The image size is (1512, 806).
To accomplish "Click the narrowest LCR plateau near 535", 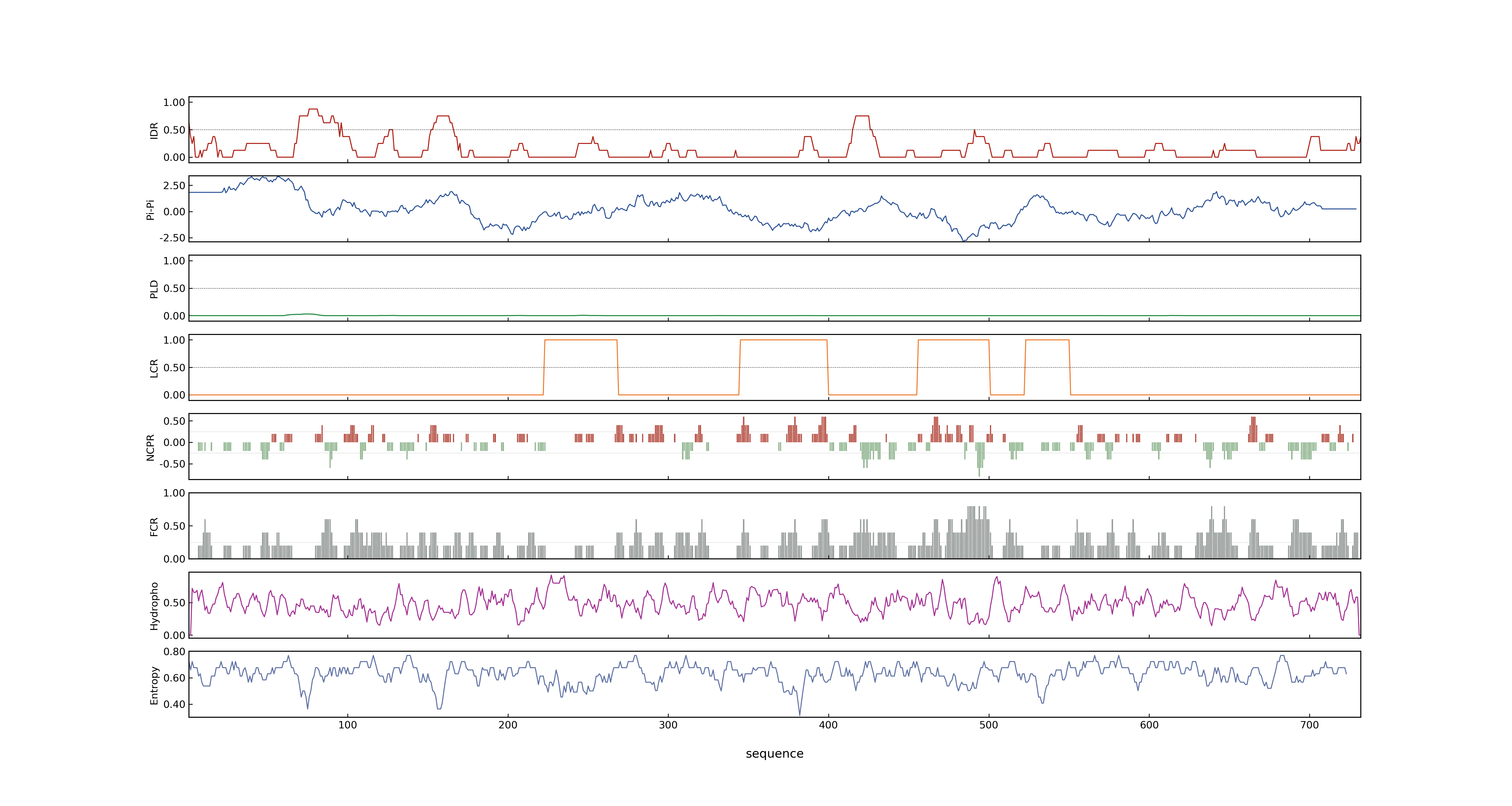I will tap(1047, 340).
